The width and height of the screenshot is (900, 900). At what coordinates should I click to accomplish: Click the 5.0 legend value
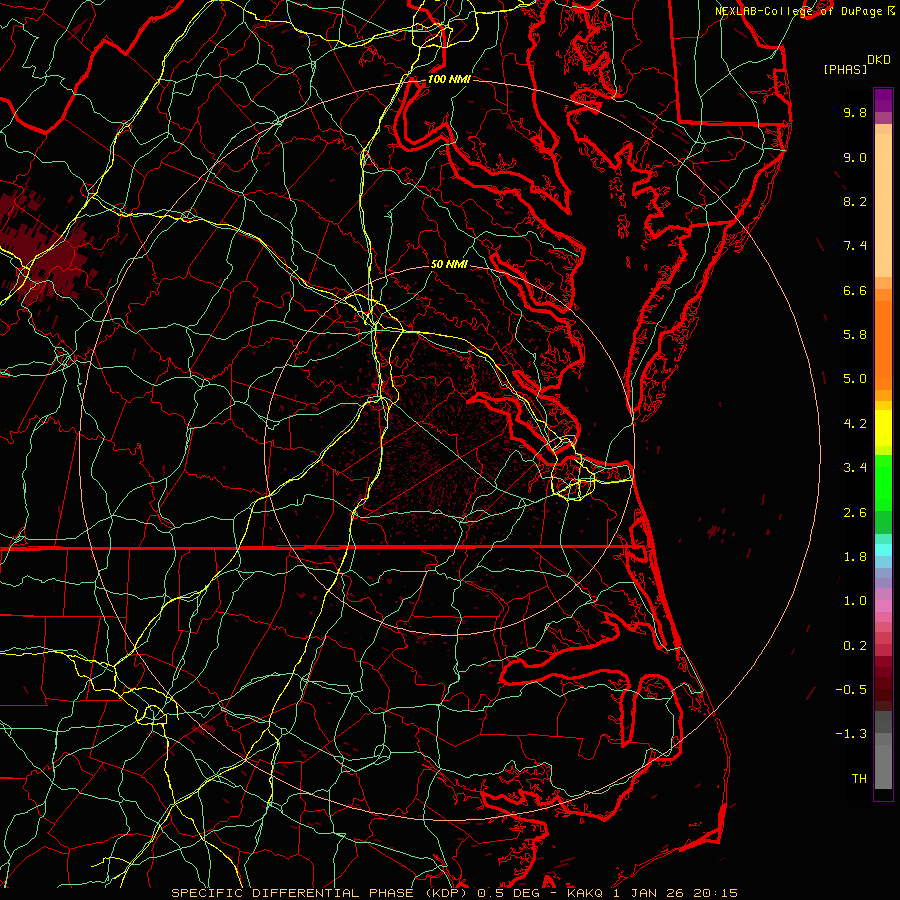point(855,379)
